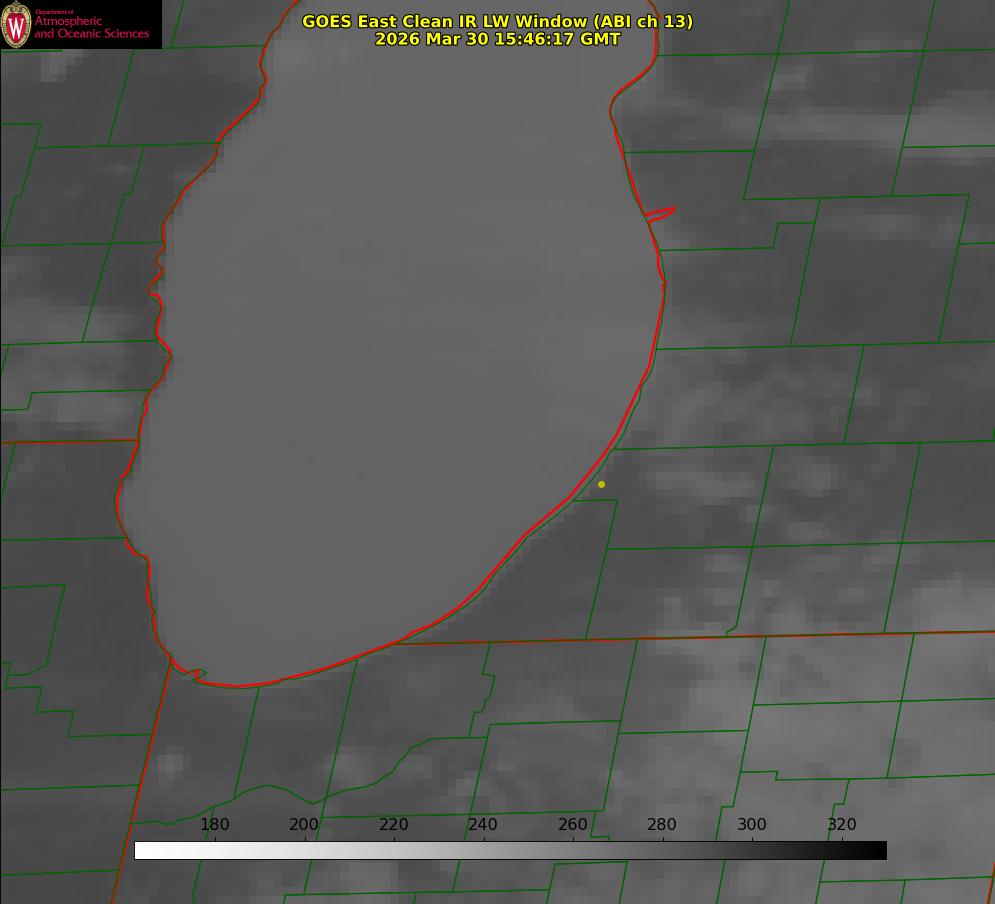Click the yellow dot marker near the shoreline
995x904 pixels.
click(x=601, y=485)
